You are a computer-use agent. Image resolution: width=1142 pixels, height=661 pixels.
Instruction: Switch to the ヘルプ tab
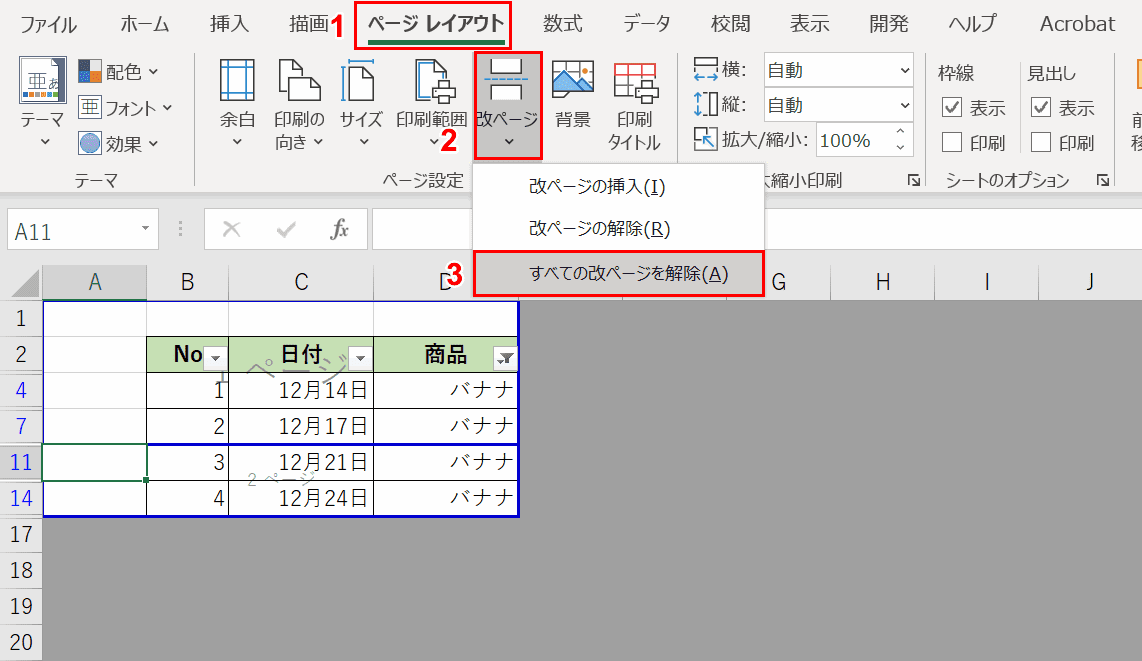click(x=972, y=24)
